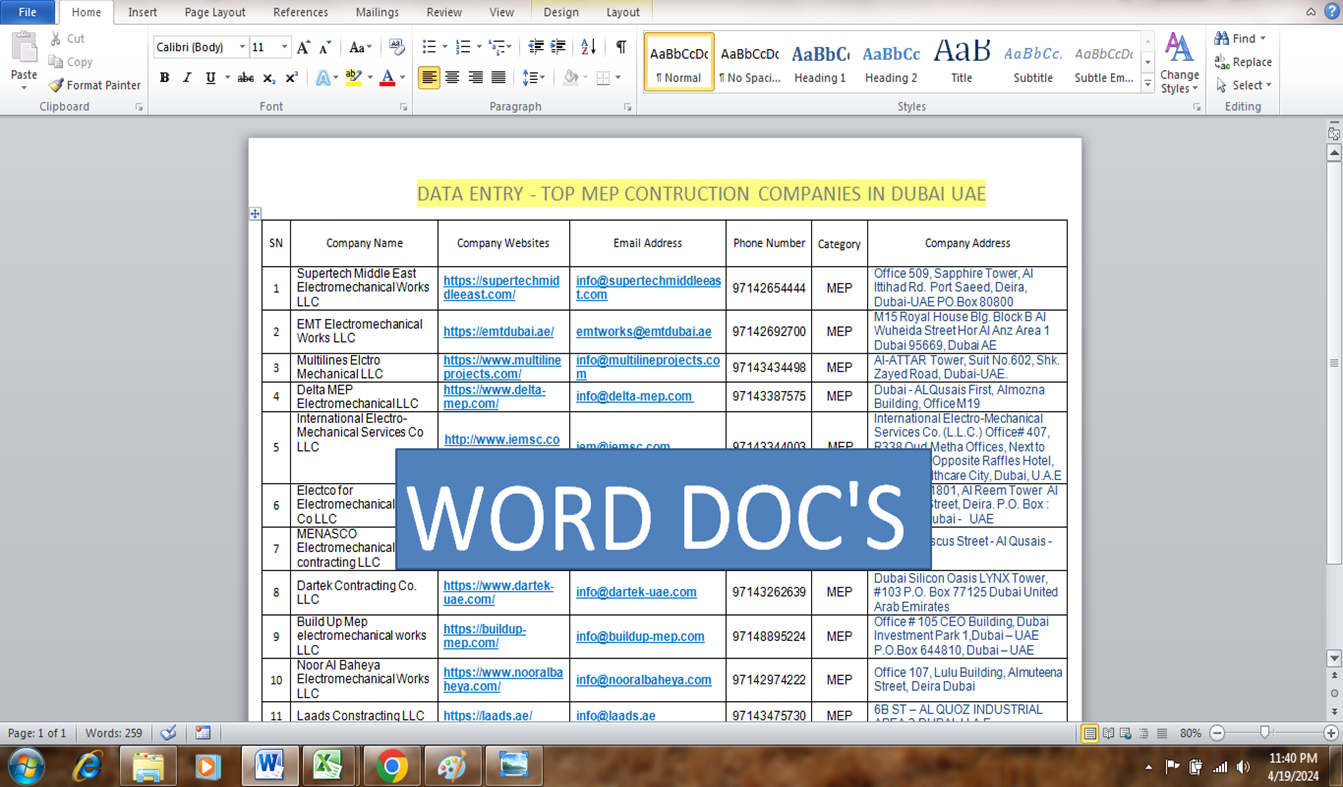Apply Heading 1 style
1343x787 pixels.
click(x=820, y=62)
